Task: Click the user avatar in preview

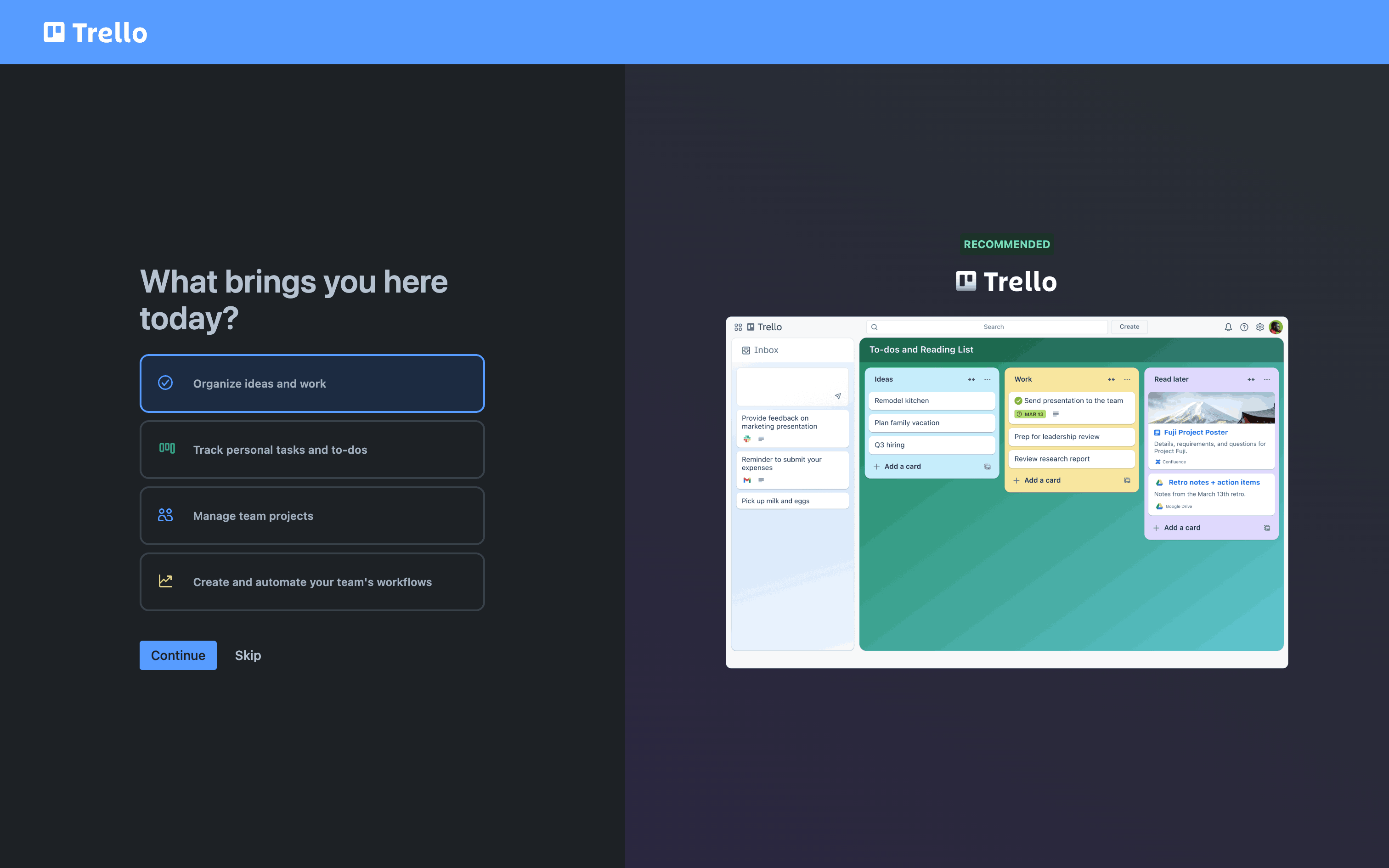Action: coord(1276,327)
